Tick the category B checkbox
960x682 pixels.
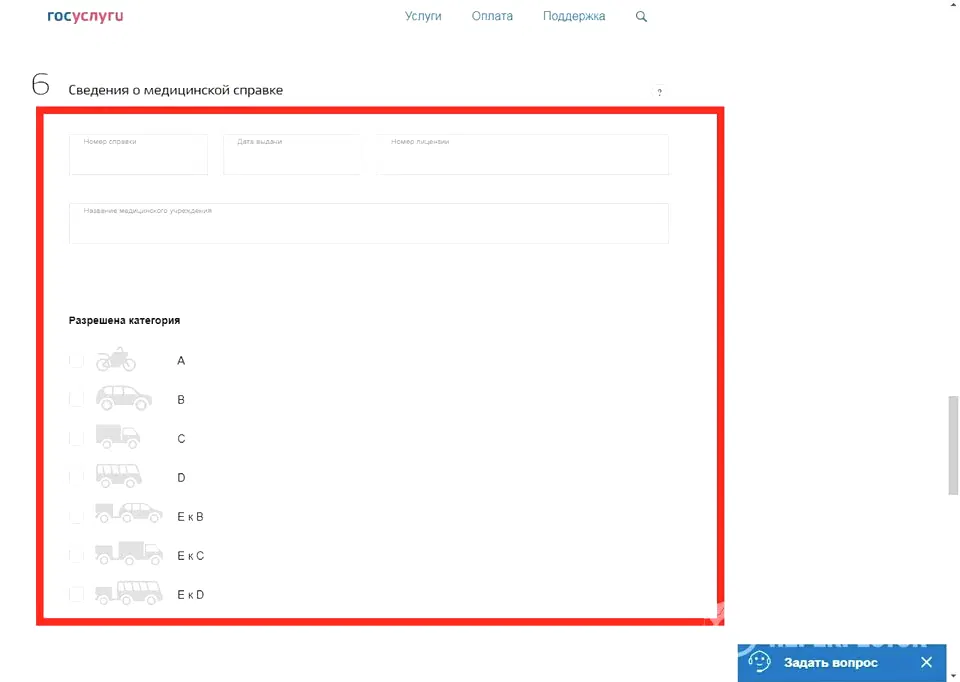pos(76,399)
